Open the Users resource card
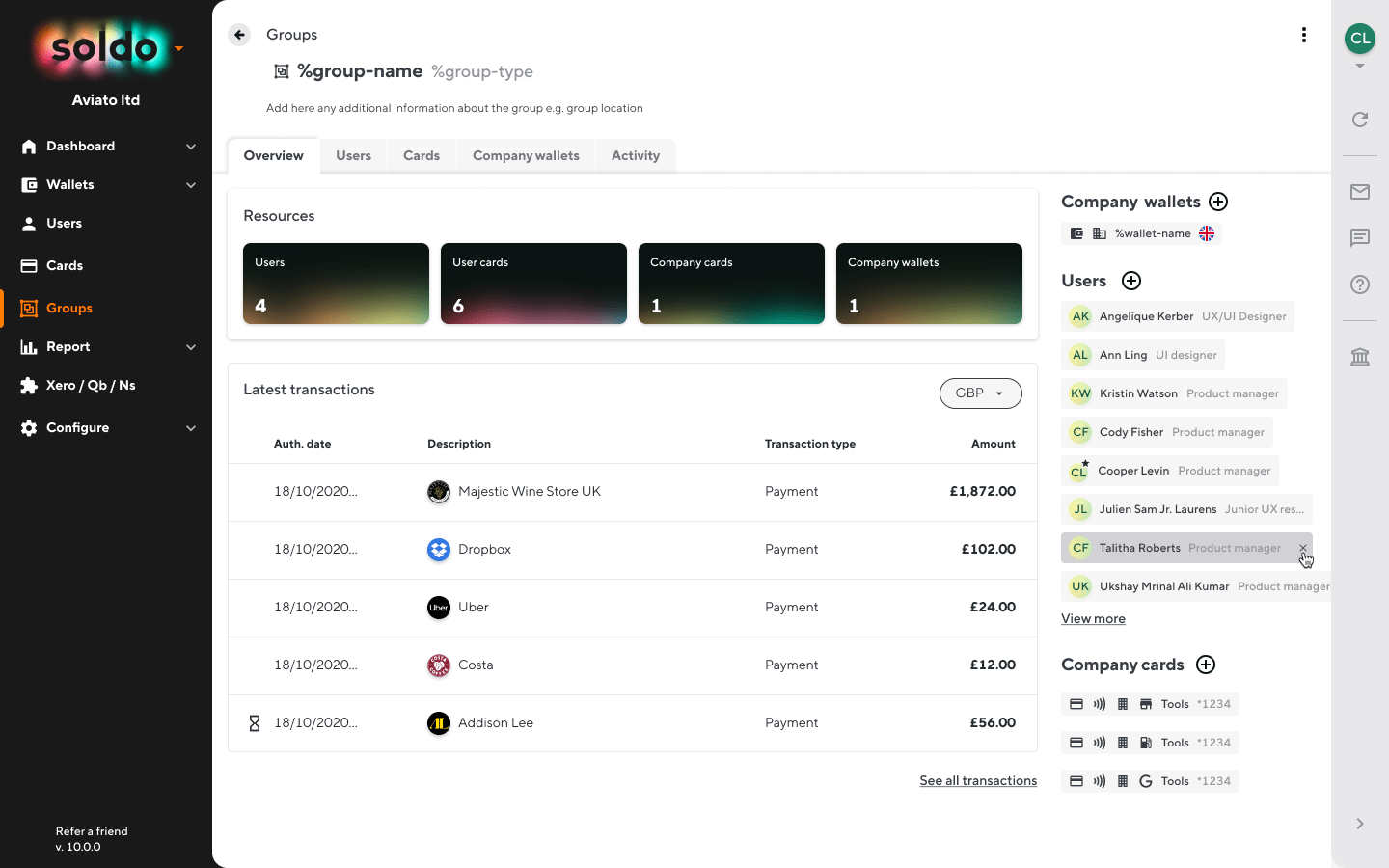The width and height of the screenshot is (1389, 868). (336, 284)
